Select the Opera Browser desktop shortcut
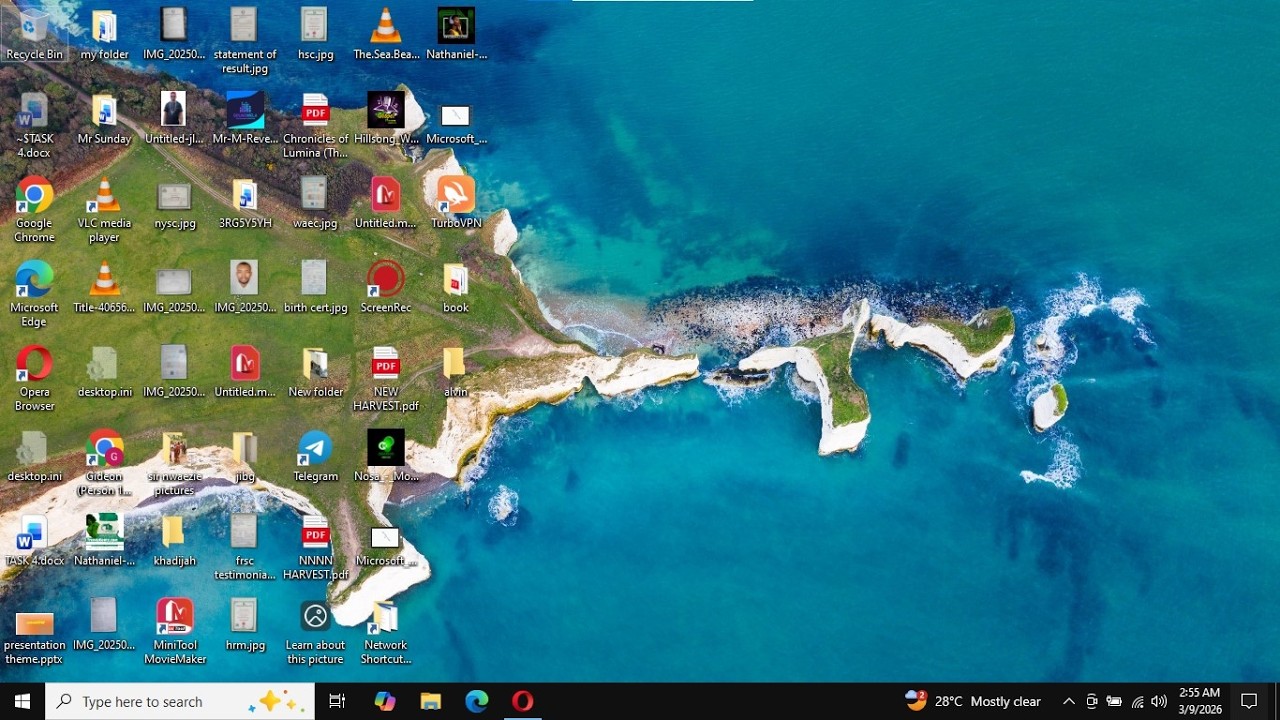The width and height of the screenshot is (1280, 720). [34, 379]
